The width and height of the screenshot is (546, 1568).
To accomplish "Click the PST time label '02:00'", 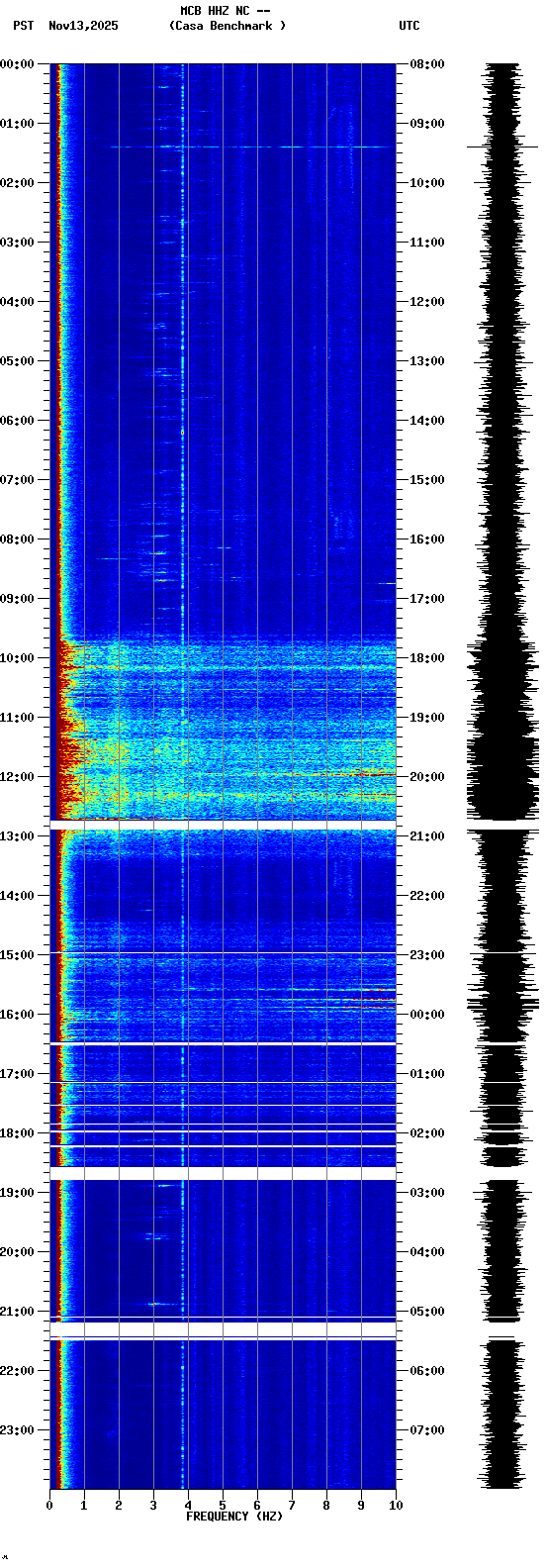I will (x=17, y=183).
